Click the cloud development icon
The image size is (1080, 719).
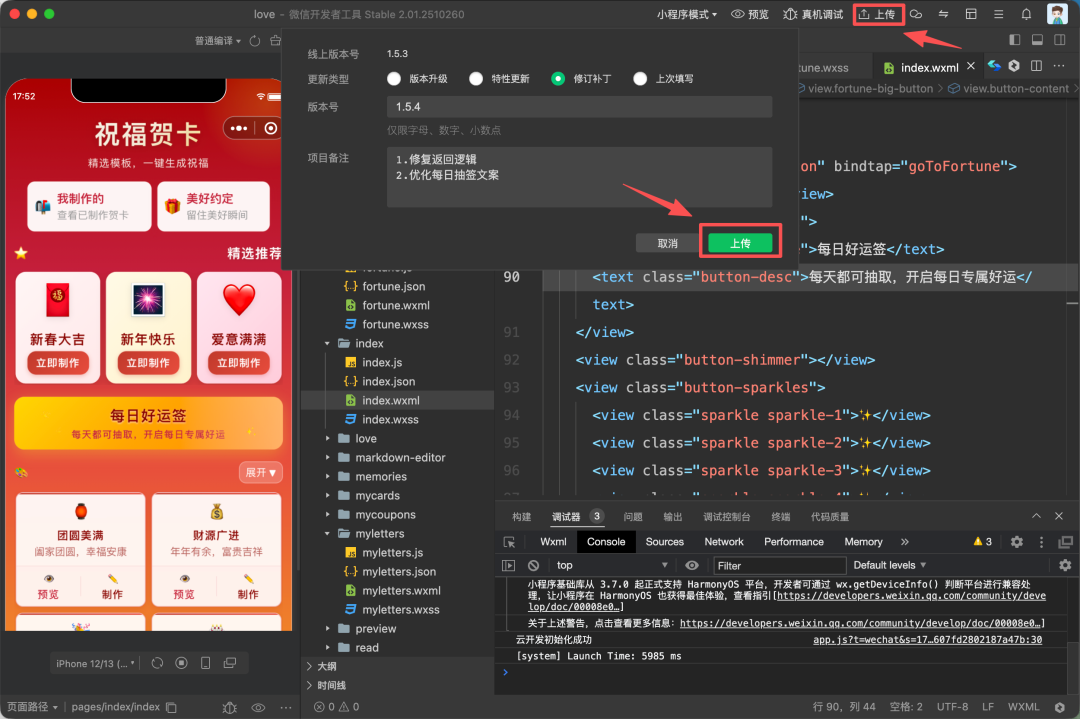(916, 14)
